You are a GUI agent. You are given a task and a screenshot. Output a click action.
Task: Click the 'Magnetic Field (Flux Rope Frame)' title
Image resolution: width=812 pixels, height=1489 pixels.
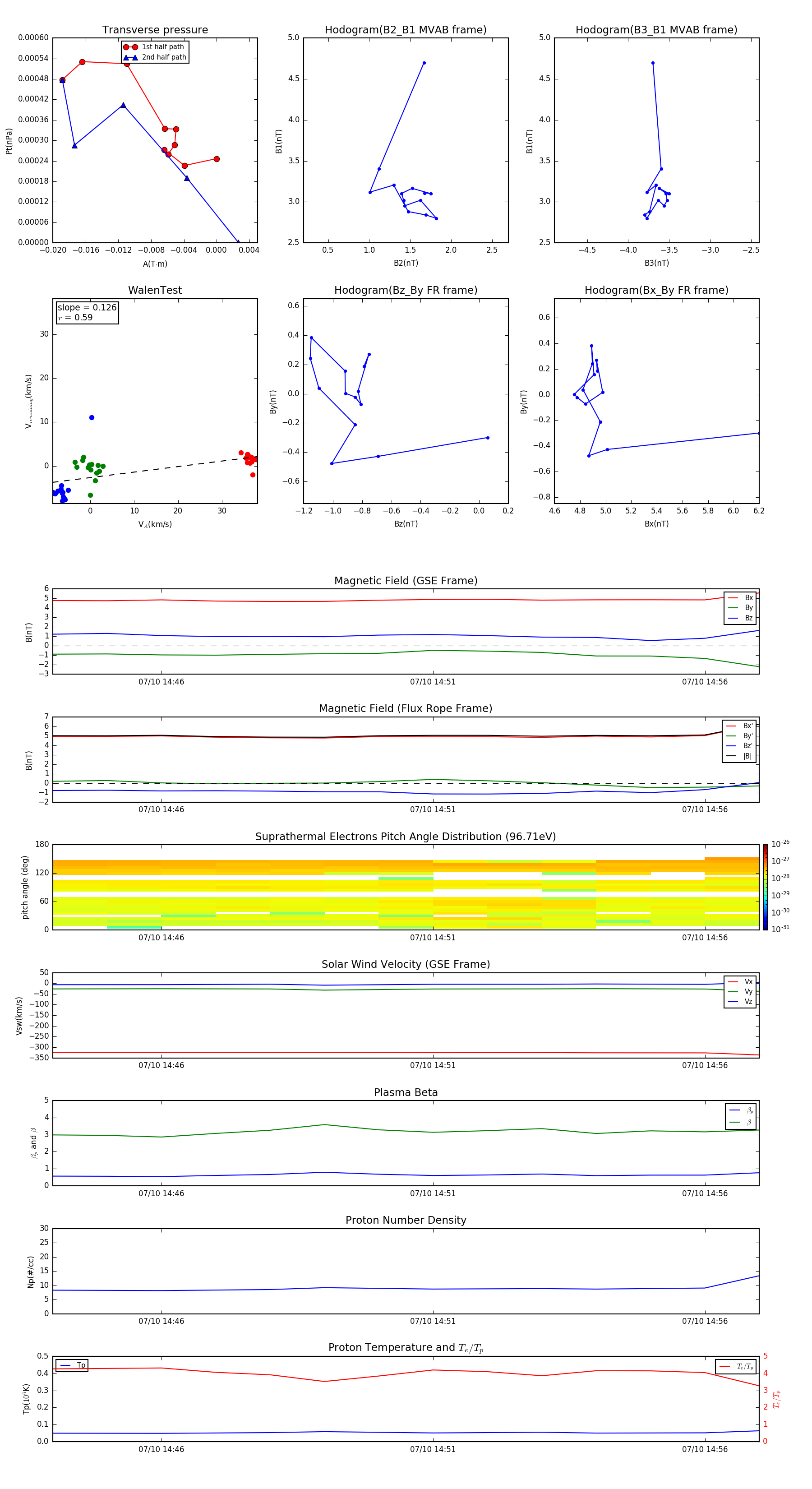point(406,709)
